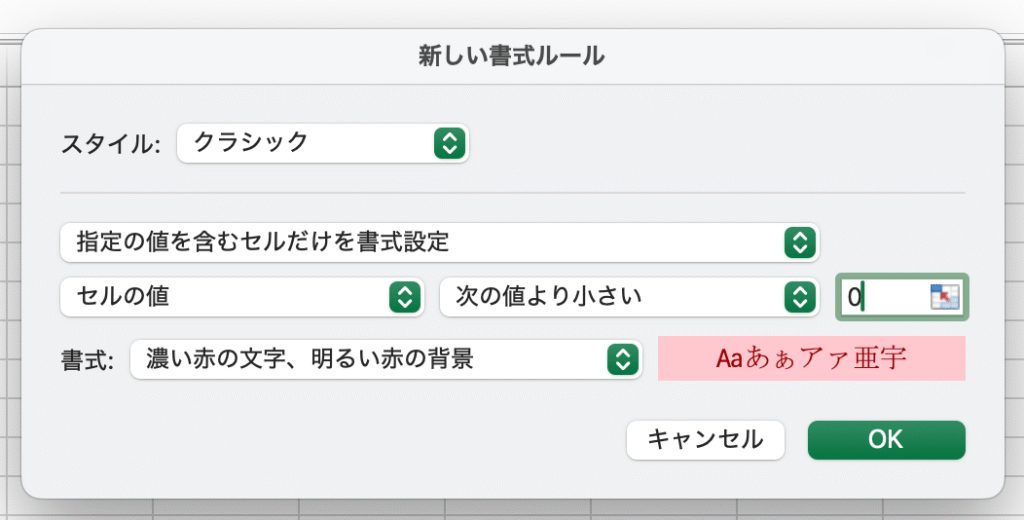Open the 濃い赤の文字、明るい赤の背景 format dropdown
The image size is (1024, 520).
pos(368,359)
